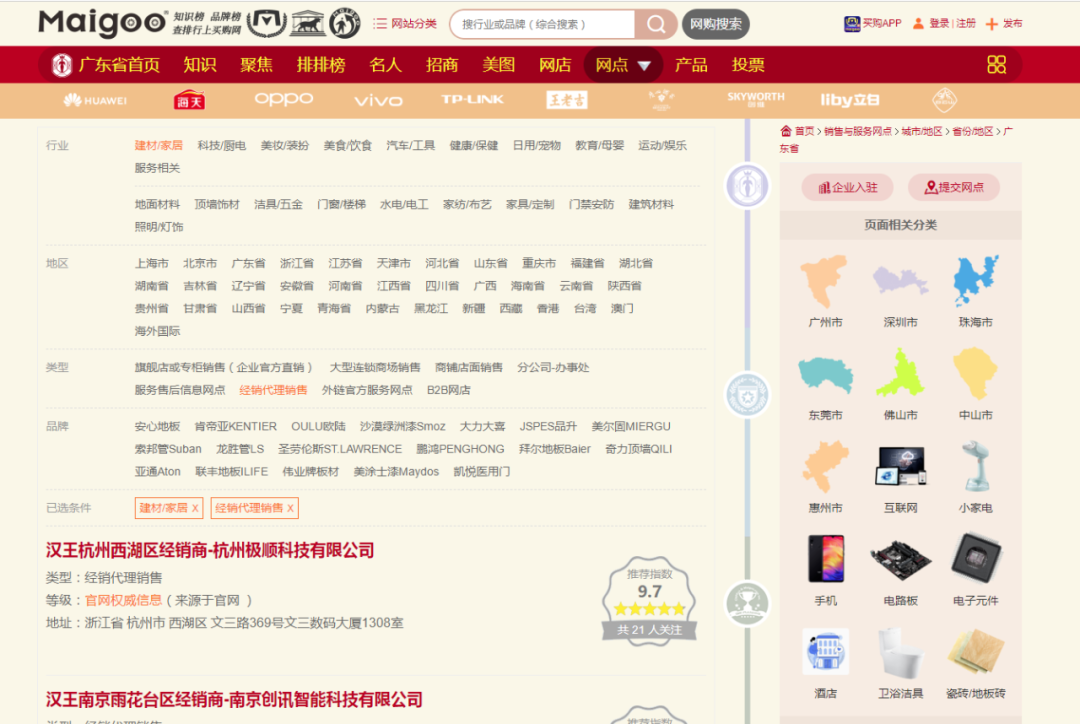The width and height of the screenshot is (1080, 724).
Task: Filter by type B2B网店
Action: 448,391
